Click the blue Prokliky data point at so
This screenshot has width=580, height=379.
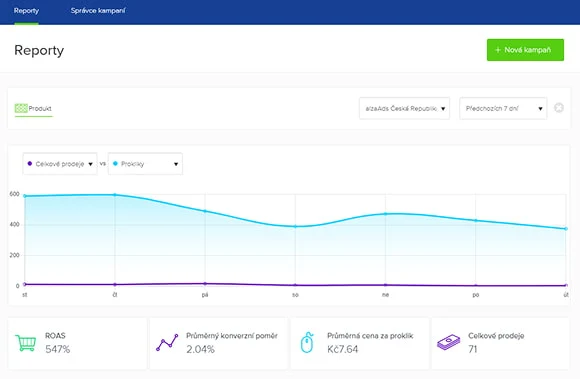tap(295, 226)
